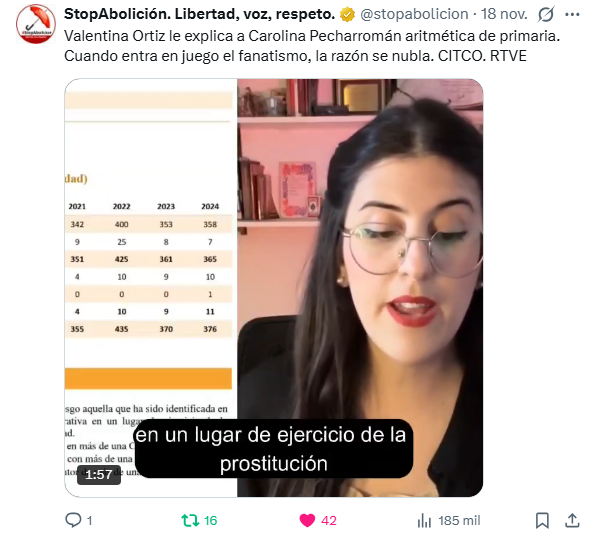This screenshot has height=536, width=594.
Task: Click the tweet text about Valentina Ortiz
Action: pos(312,46)
